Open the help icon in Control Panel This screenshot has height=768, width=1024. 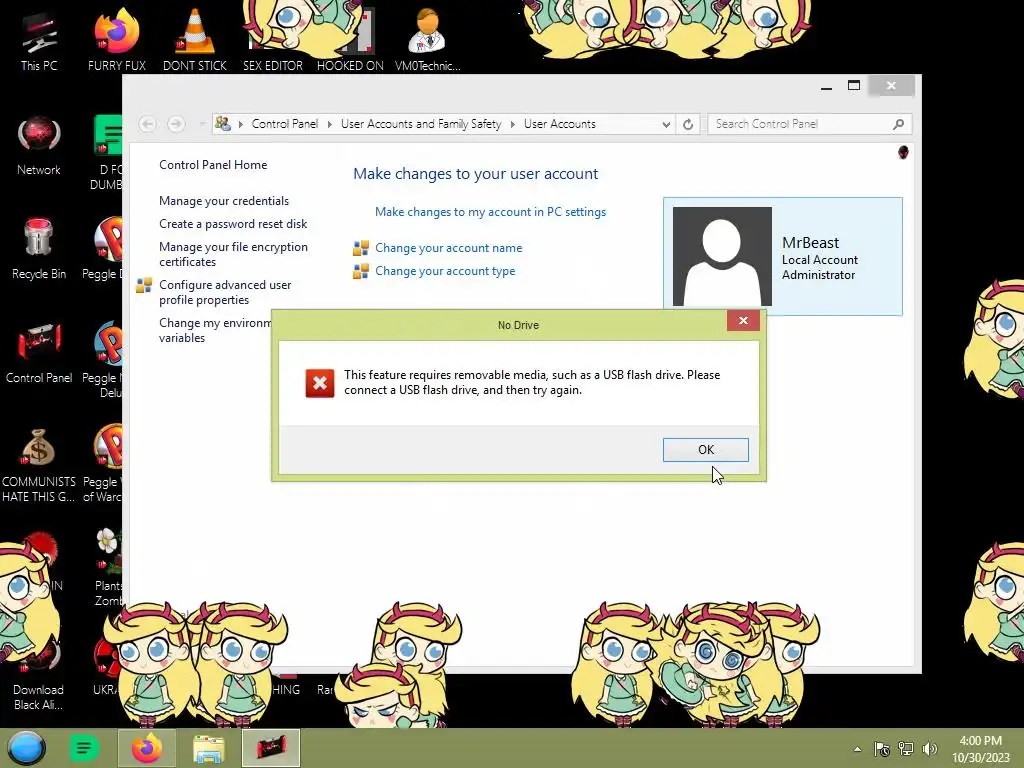pyautogui.click(x=903, y=152)
